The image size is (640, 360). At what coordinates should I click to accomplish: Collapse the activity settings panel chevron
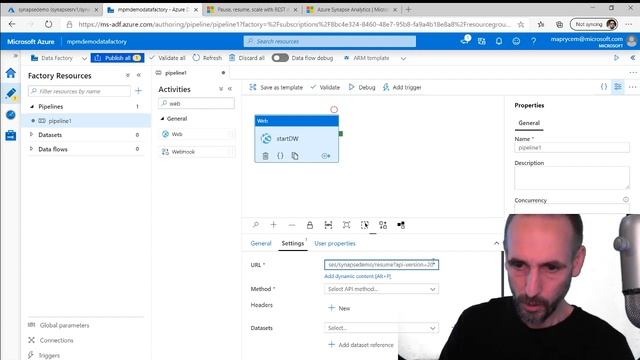click(496, 243)
